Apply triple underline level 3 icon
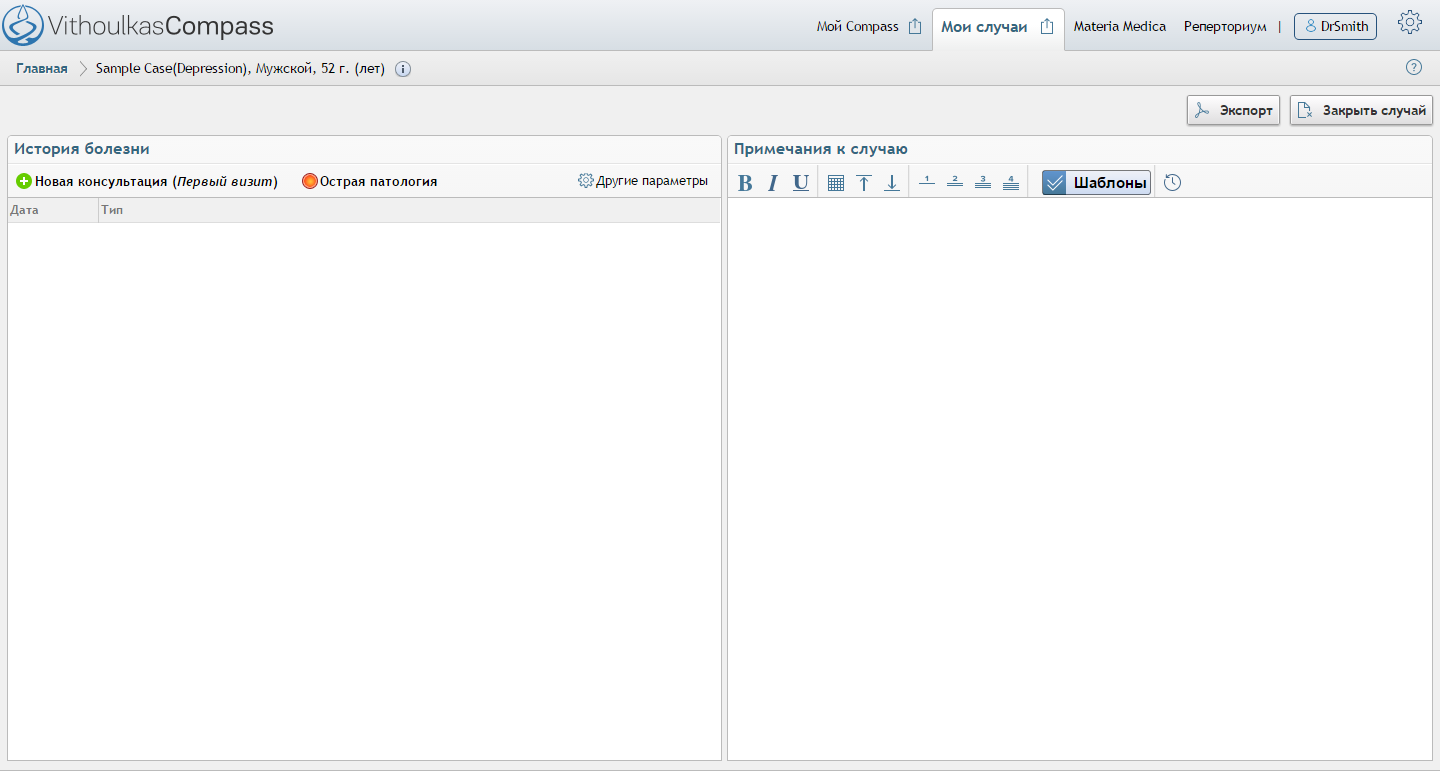Image resolution: width=1440 pixels, height=771 pixels. click(983, 182)
